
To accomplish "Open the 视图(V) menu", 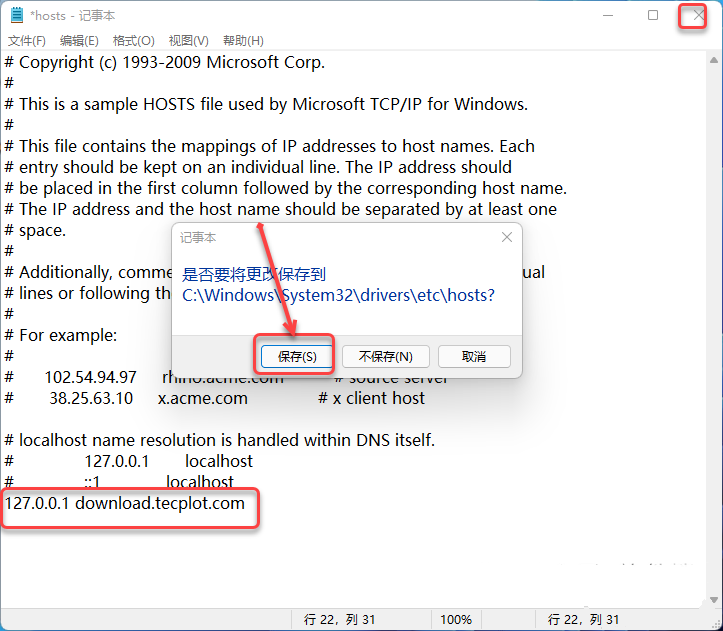I will 188,41.
